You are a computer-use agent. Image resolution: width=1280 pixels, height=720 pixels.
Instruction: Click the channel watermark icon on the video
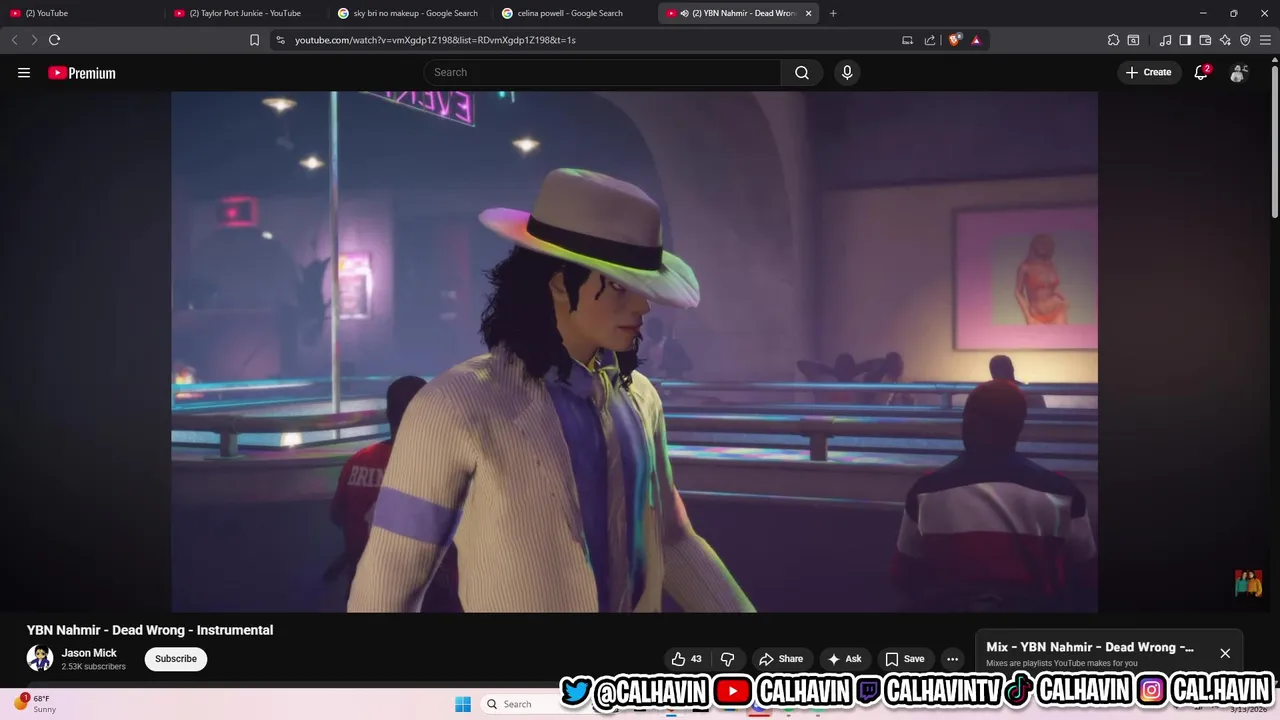coord(1248,583)
